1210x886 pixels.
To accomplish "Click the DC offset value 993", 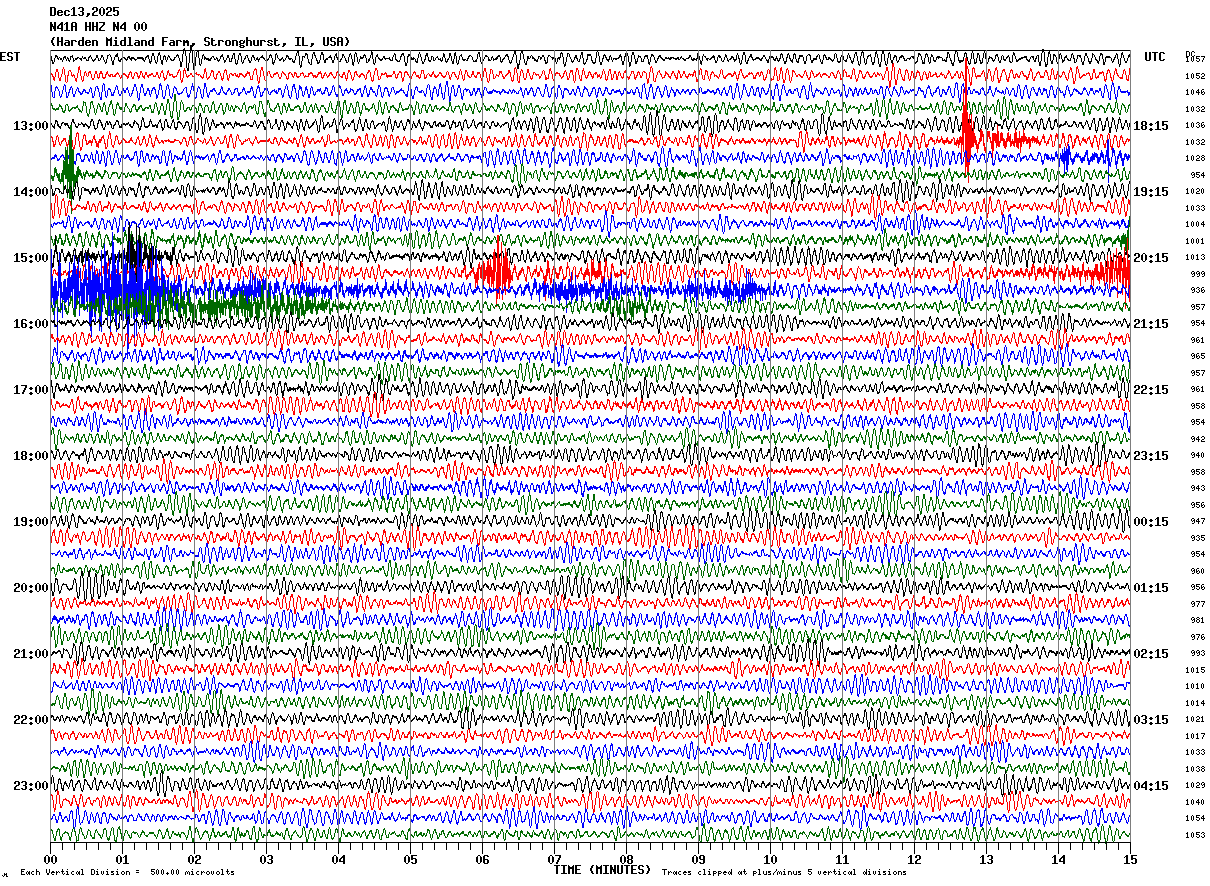I will (1197, 653).
